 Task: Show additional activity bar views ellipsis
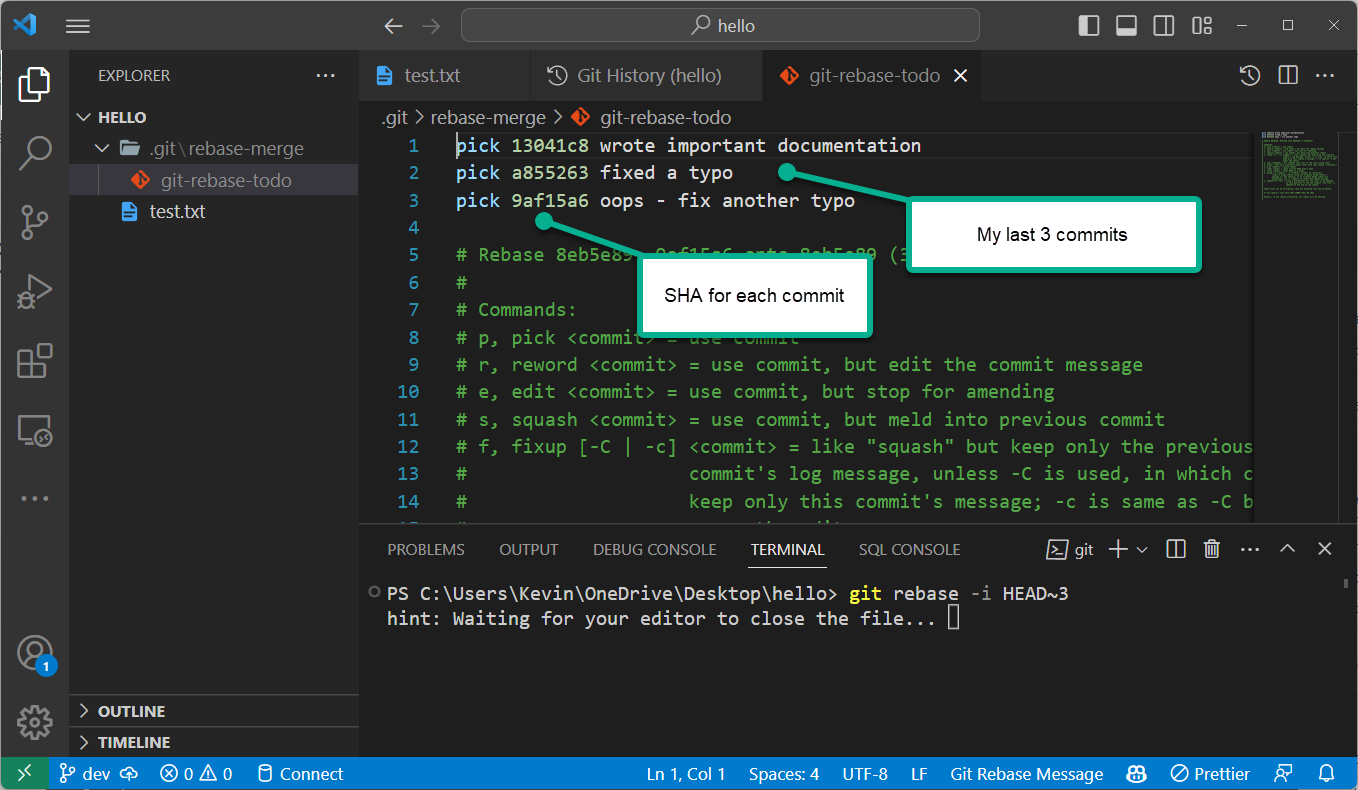point(34,498)
